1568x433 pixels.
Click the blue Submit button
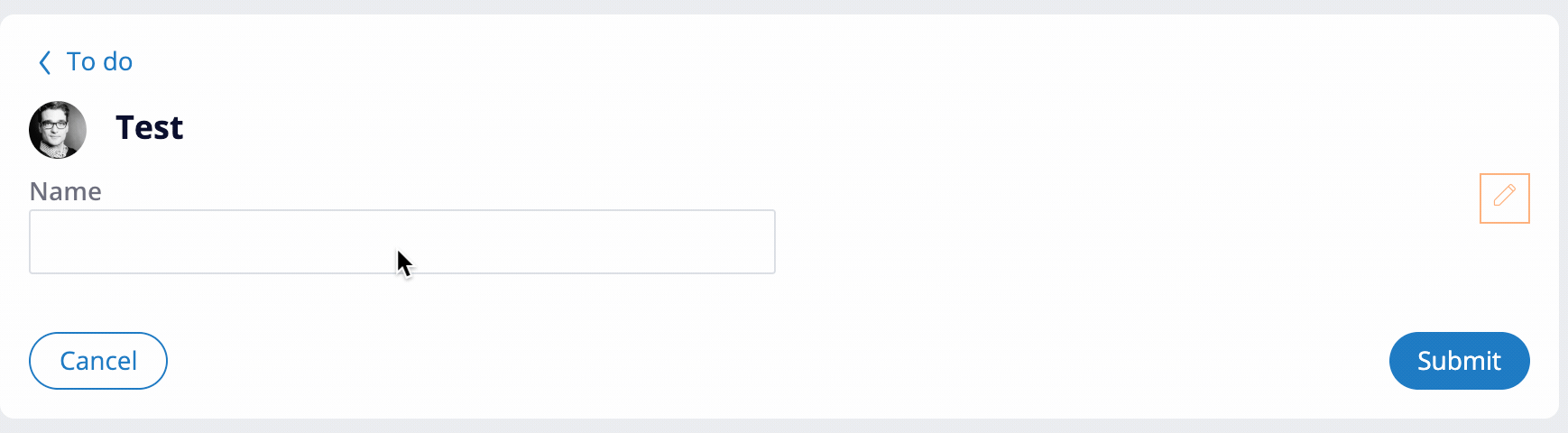coord(1459,361)
